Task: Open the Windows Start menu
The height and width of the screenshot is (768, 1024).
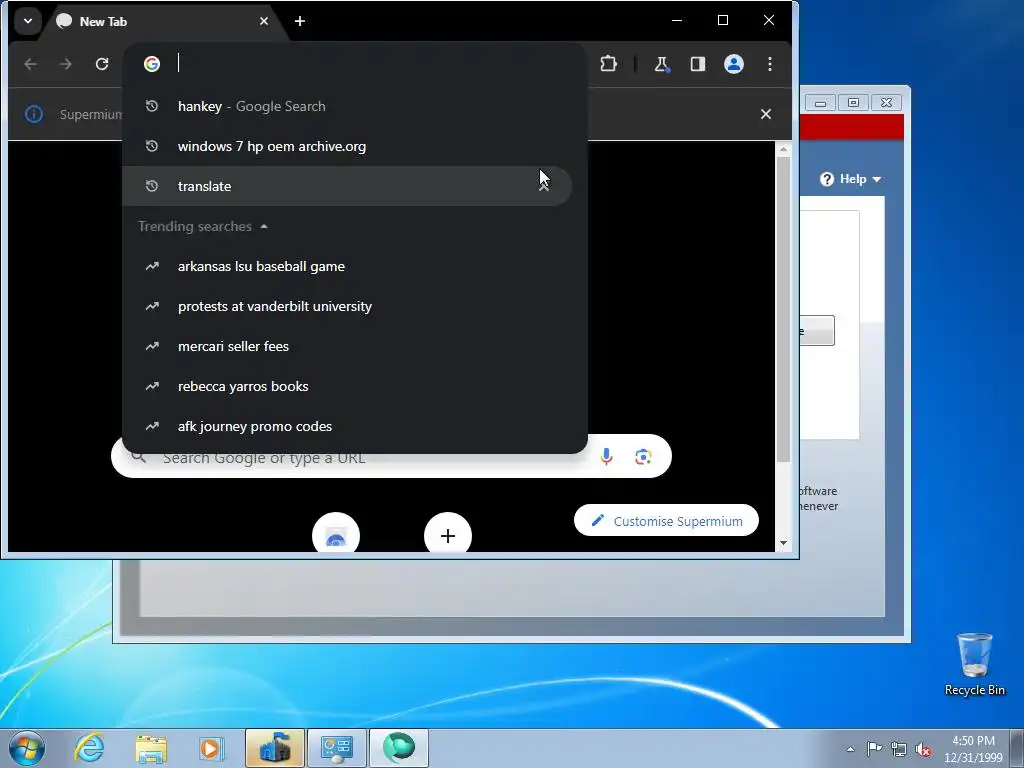Action: point(27,748)
